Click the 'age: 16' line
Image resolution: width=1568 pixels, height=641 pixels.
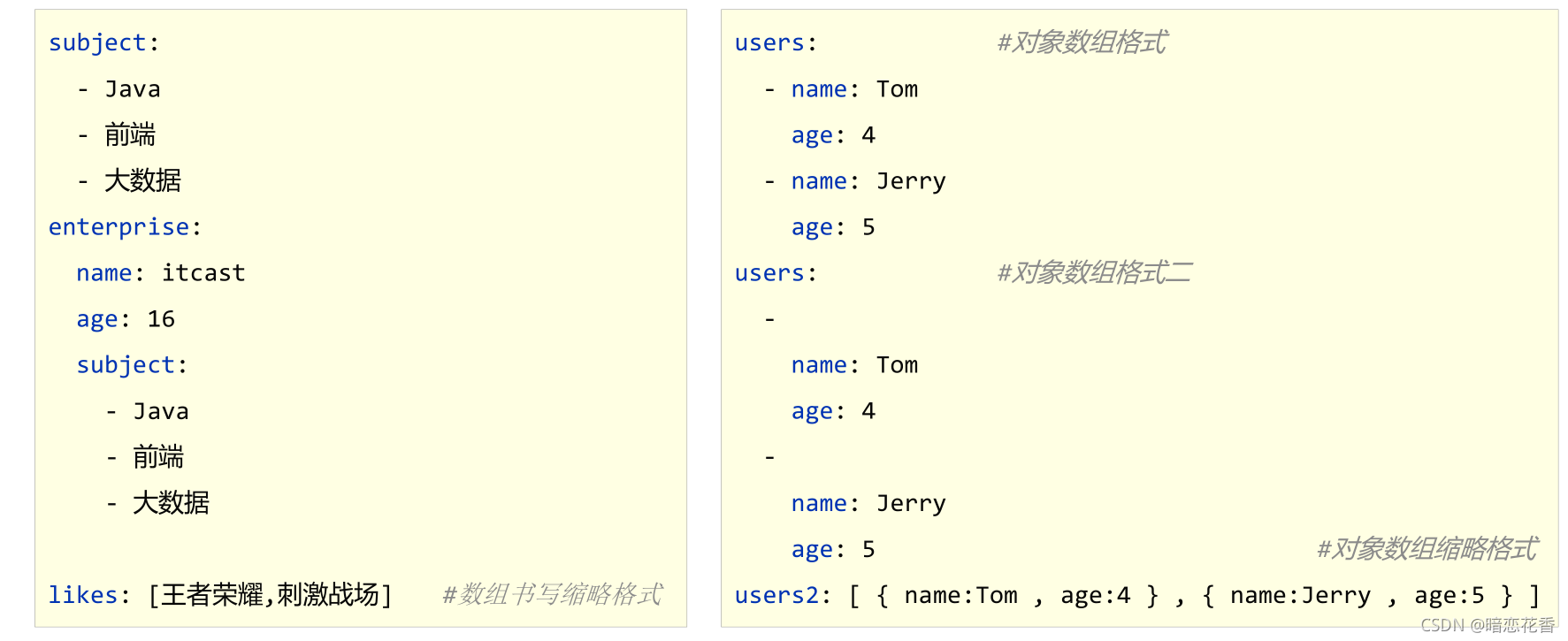tap(126, 319)
